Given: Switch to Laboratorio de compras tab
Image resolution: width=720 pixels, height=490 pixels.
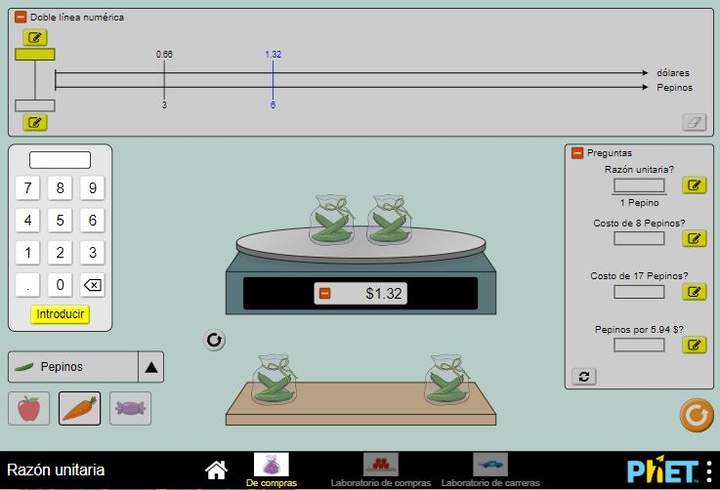Looking at the screenshot, I should click(380, 469).
